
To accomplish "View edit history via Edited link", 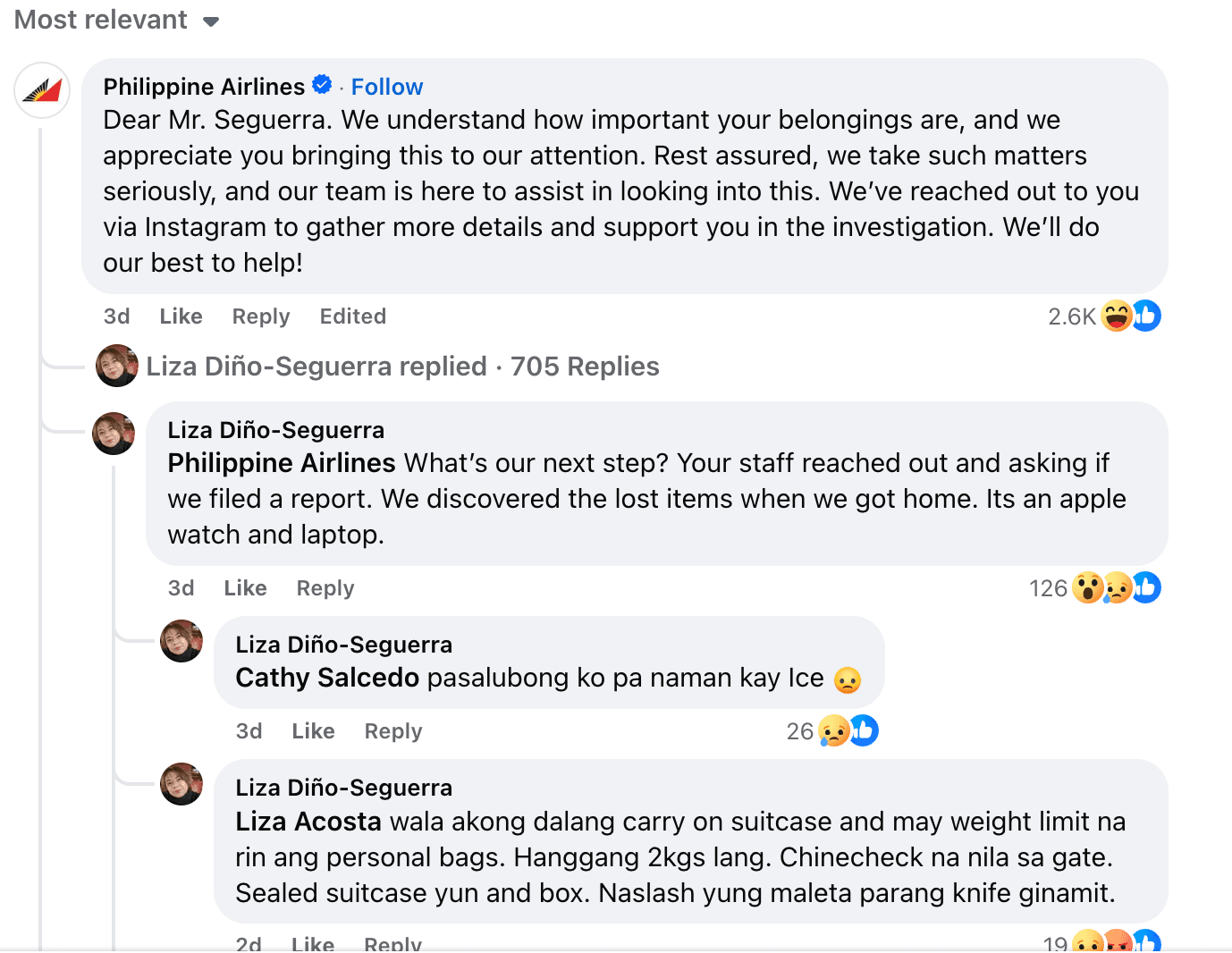I will click(x=352, y=316).
